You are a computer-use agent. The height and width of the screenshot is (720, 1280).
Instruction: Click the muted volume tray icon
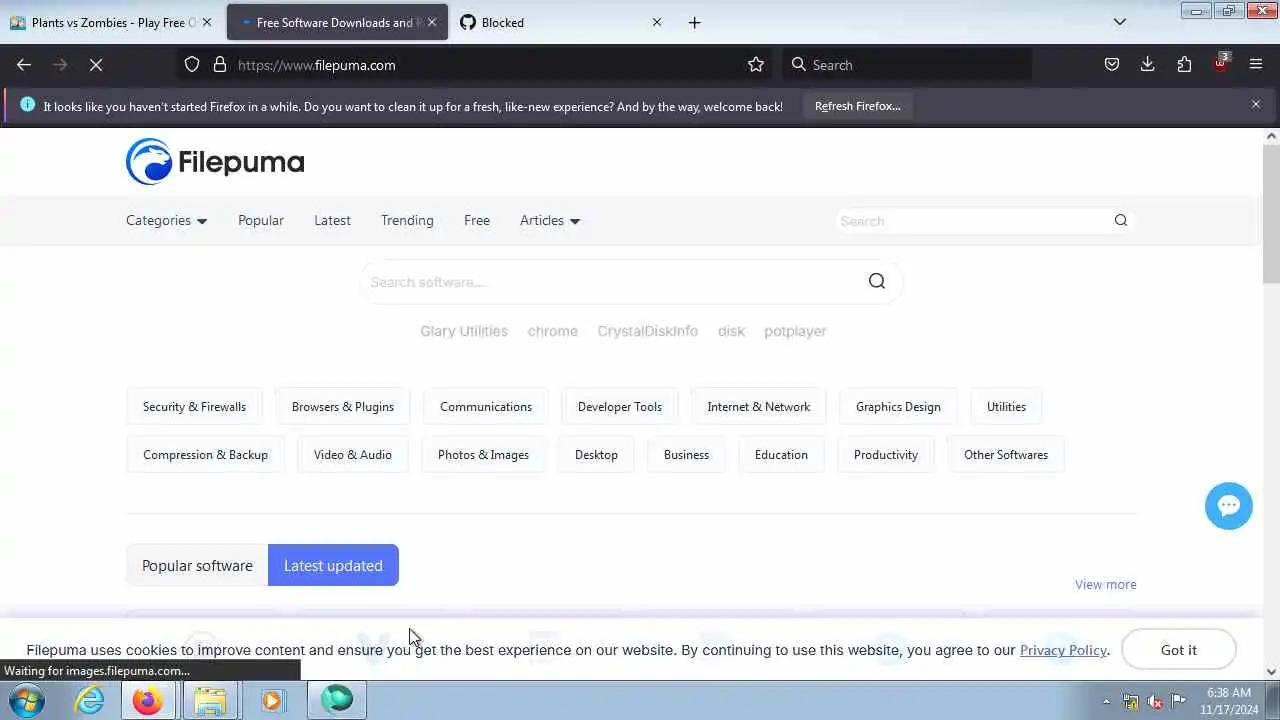tap(1155, 701)
